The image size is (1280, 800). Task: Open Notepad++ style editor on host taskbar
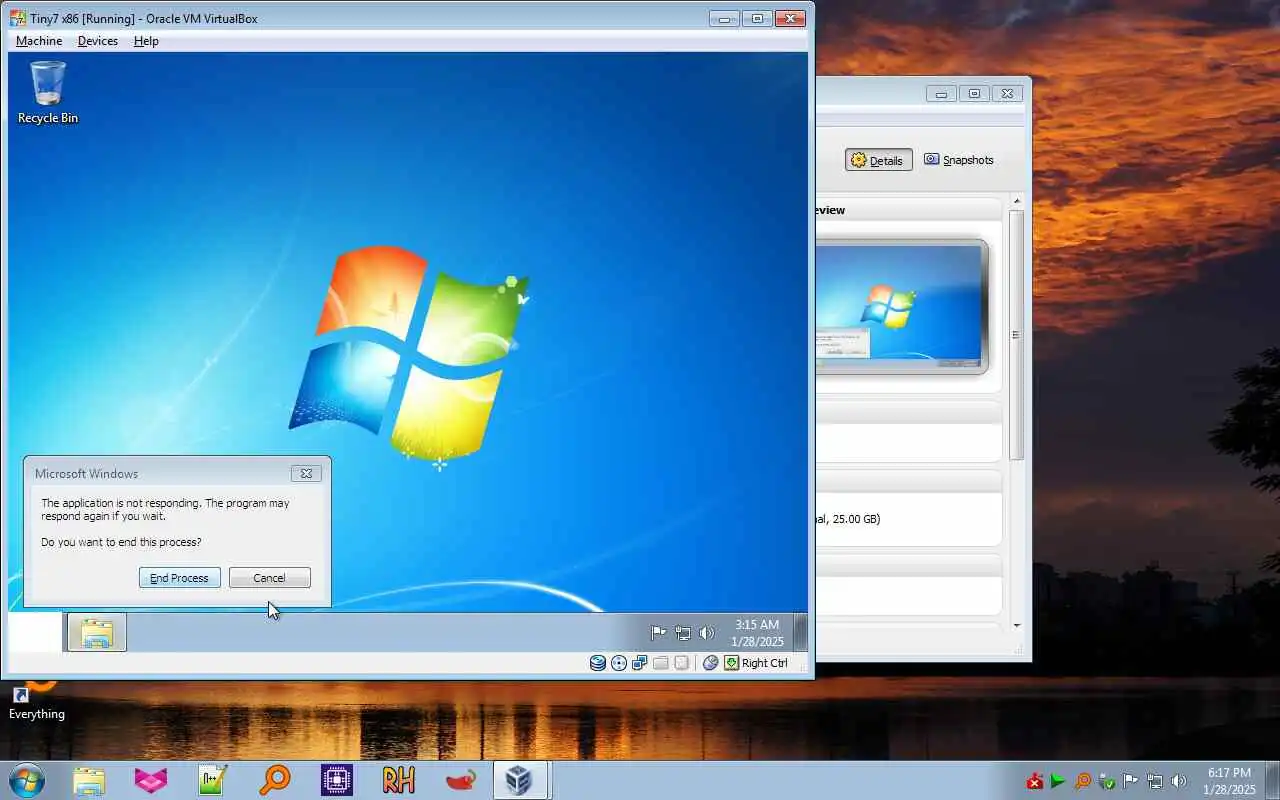click(213, 780)
